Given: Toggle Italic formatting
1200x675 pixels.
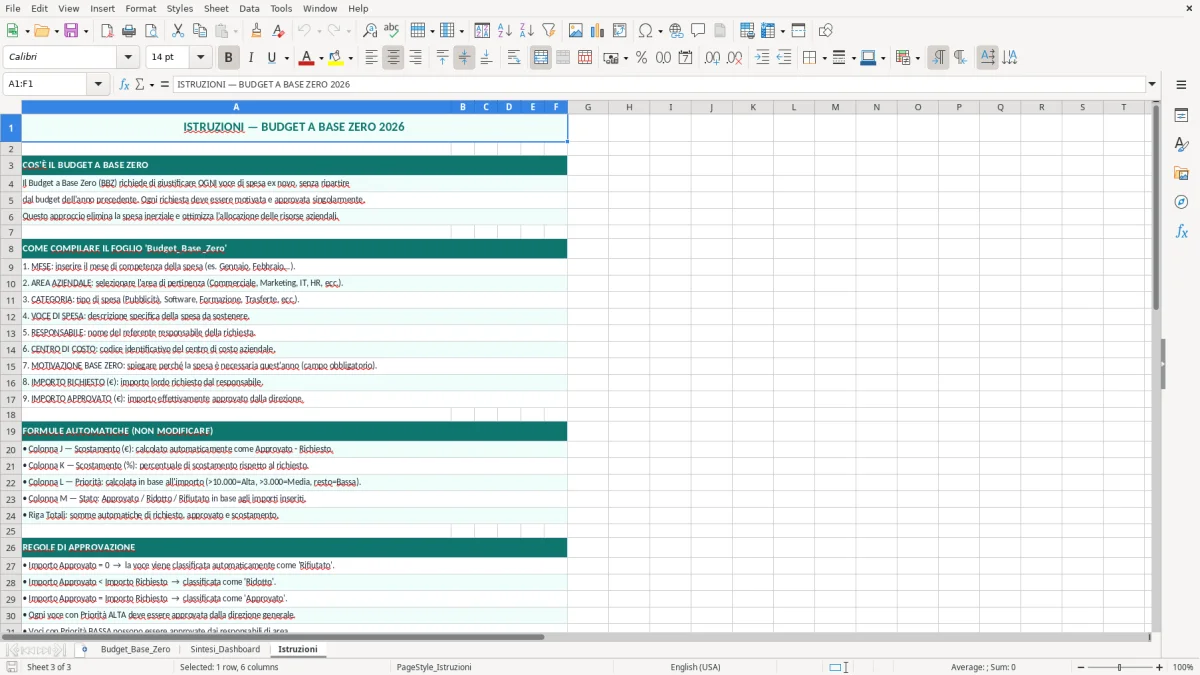Looking at the screenshot, I should pos(251,58).
